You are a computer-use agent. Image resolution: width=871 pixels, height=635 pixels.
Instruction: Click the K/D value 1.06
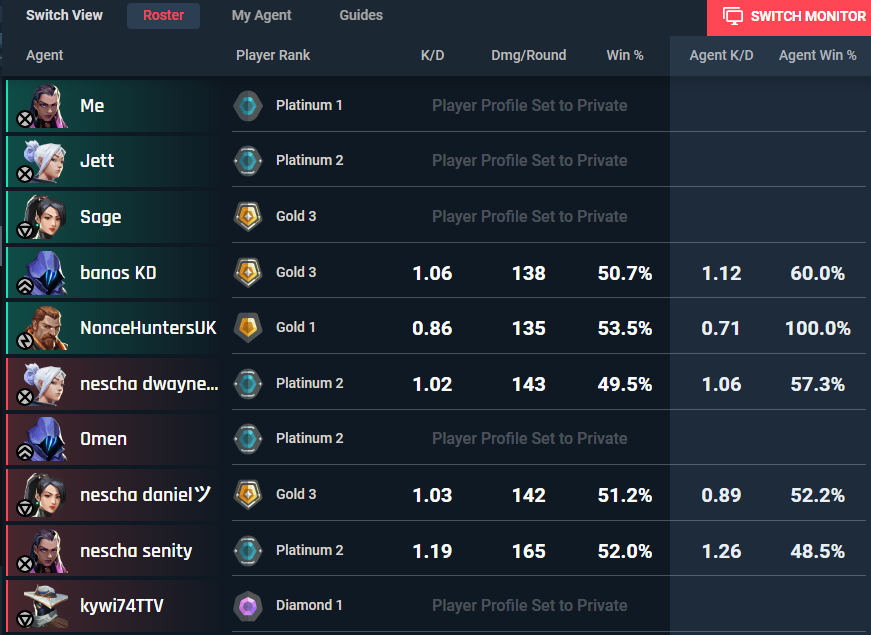point(432,273)
